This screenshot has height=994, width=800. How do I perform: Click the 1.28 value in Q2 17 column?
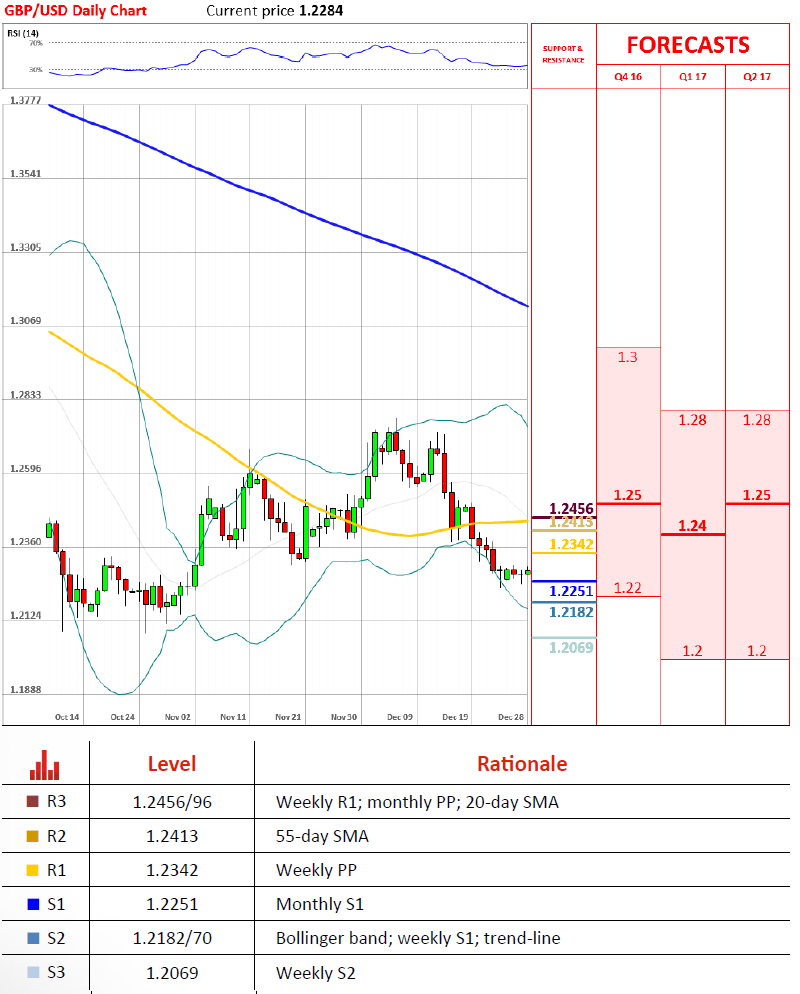point(757,420)
